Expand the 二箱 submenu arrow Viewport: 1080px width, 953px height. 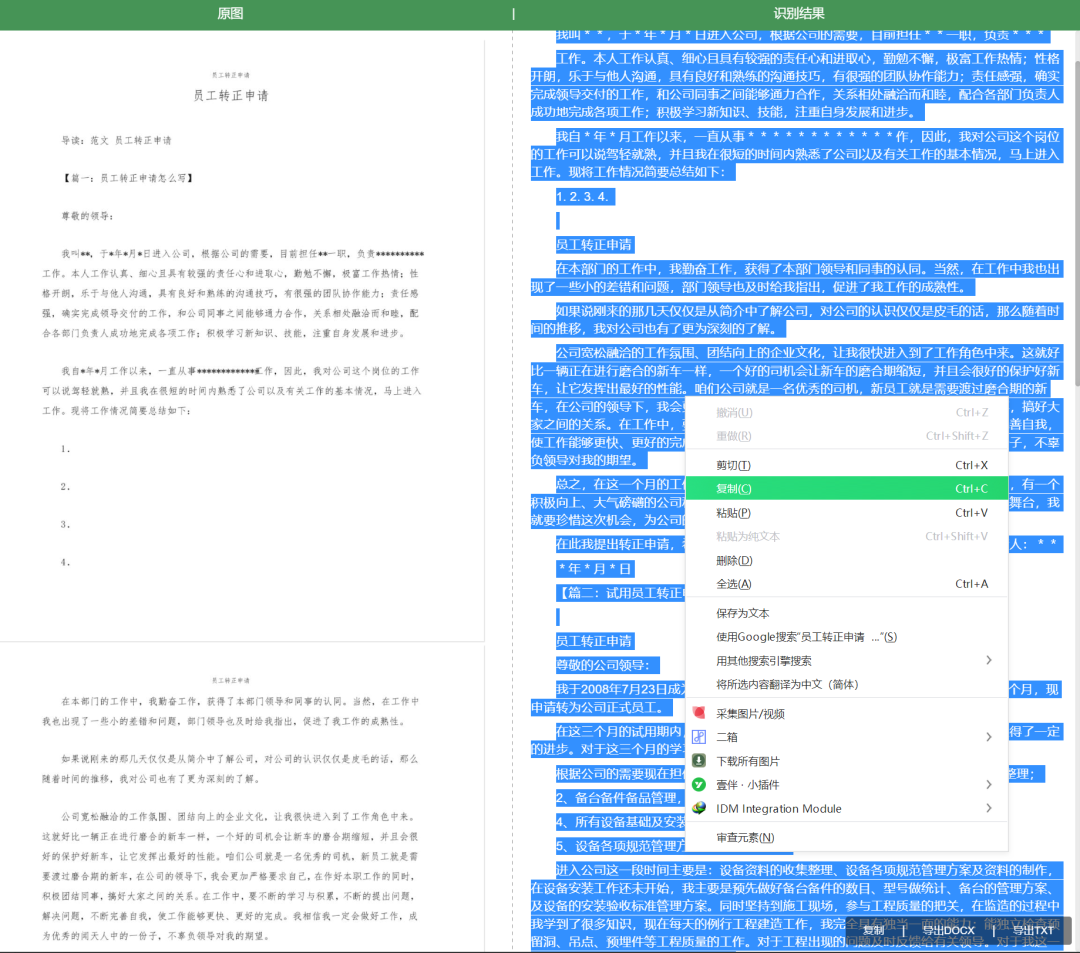point(988,737)
